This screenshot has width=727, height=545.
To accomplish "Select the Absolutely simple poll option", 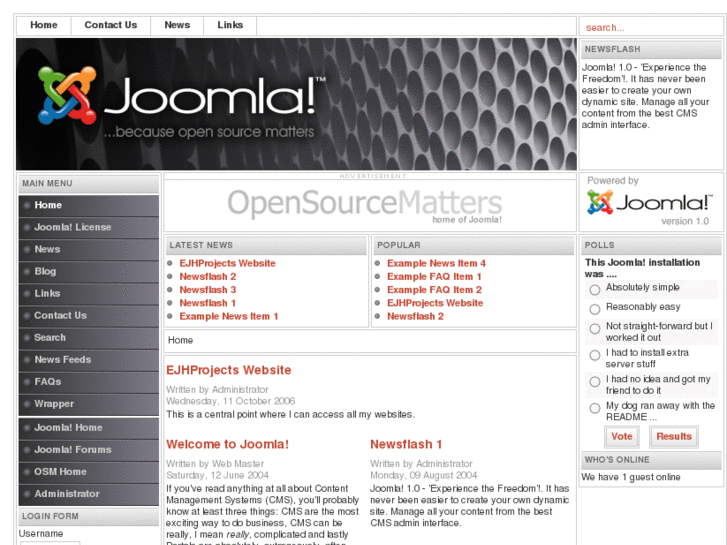I will tap(595, 290).
